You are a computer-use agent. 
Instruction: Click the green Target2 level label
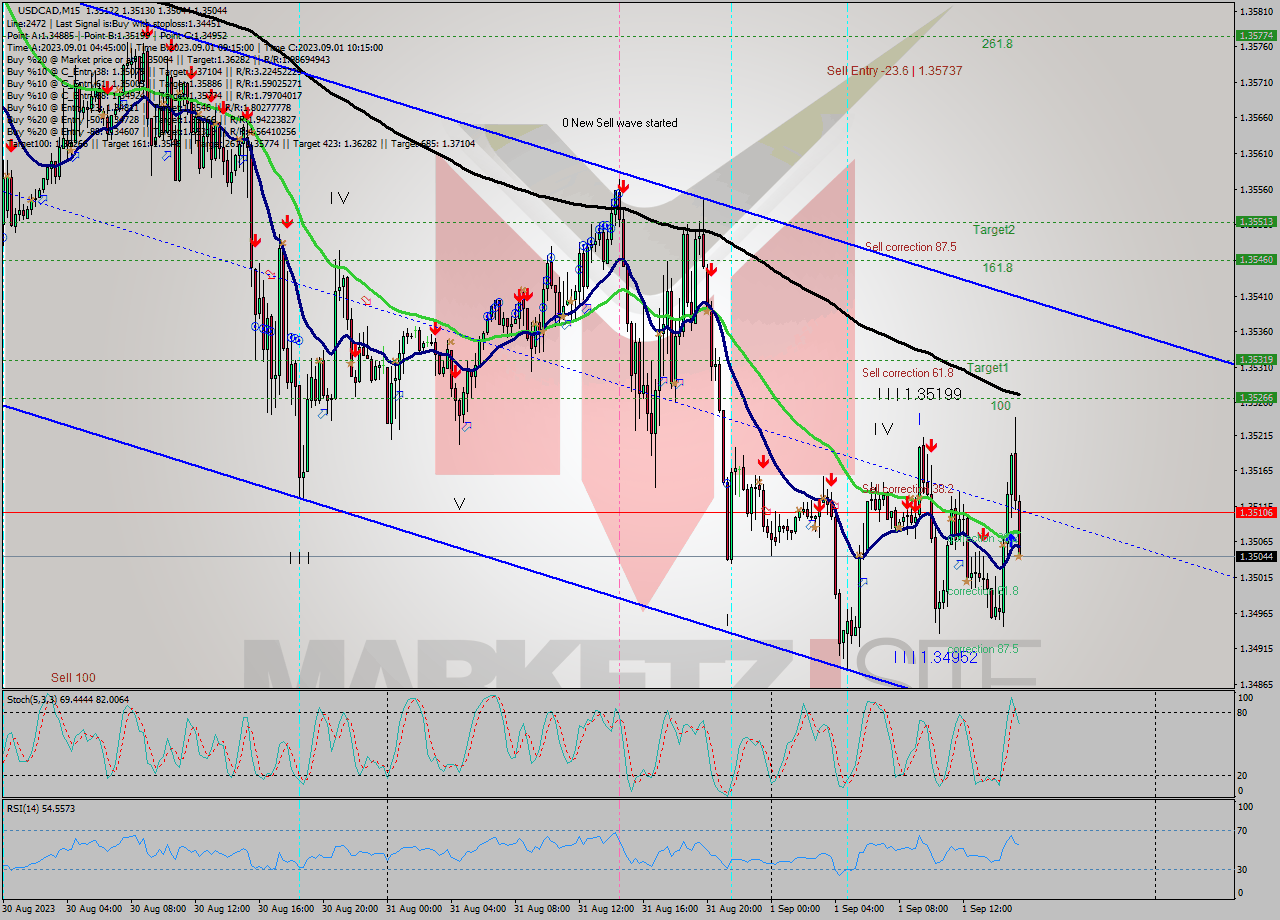994,229
